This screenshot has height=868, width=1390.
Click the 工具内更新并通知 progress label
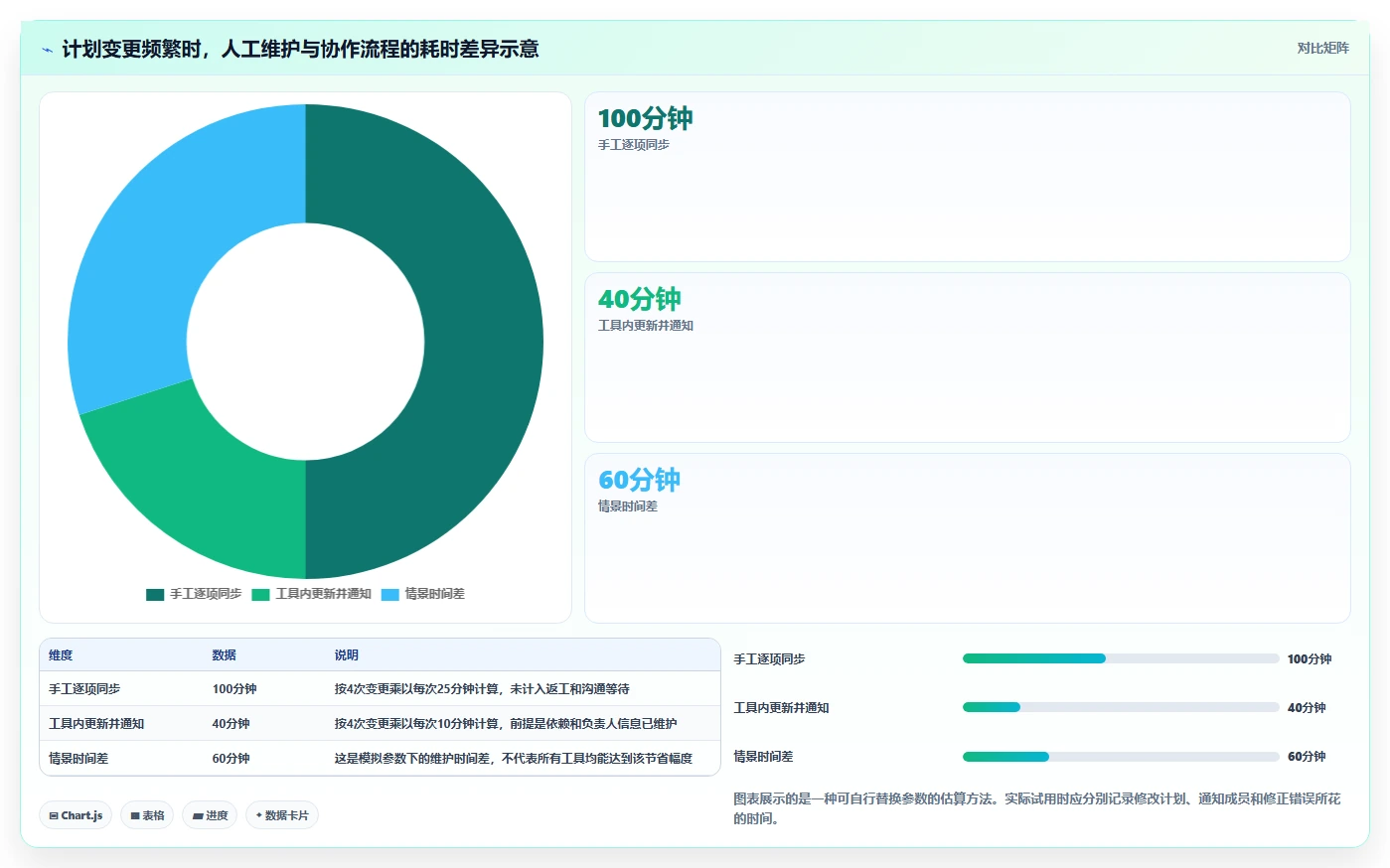(781, 708)
